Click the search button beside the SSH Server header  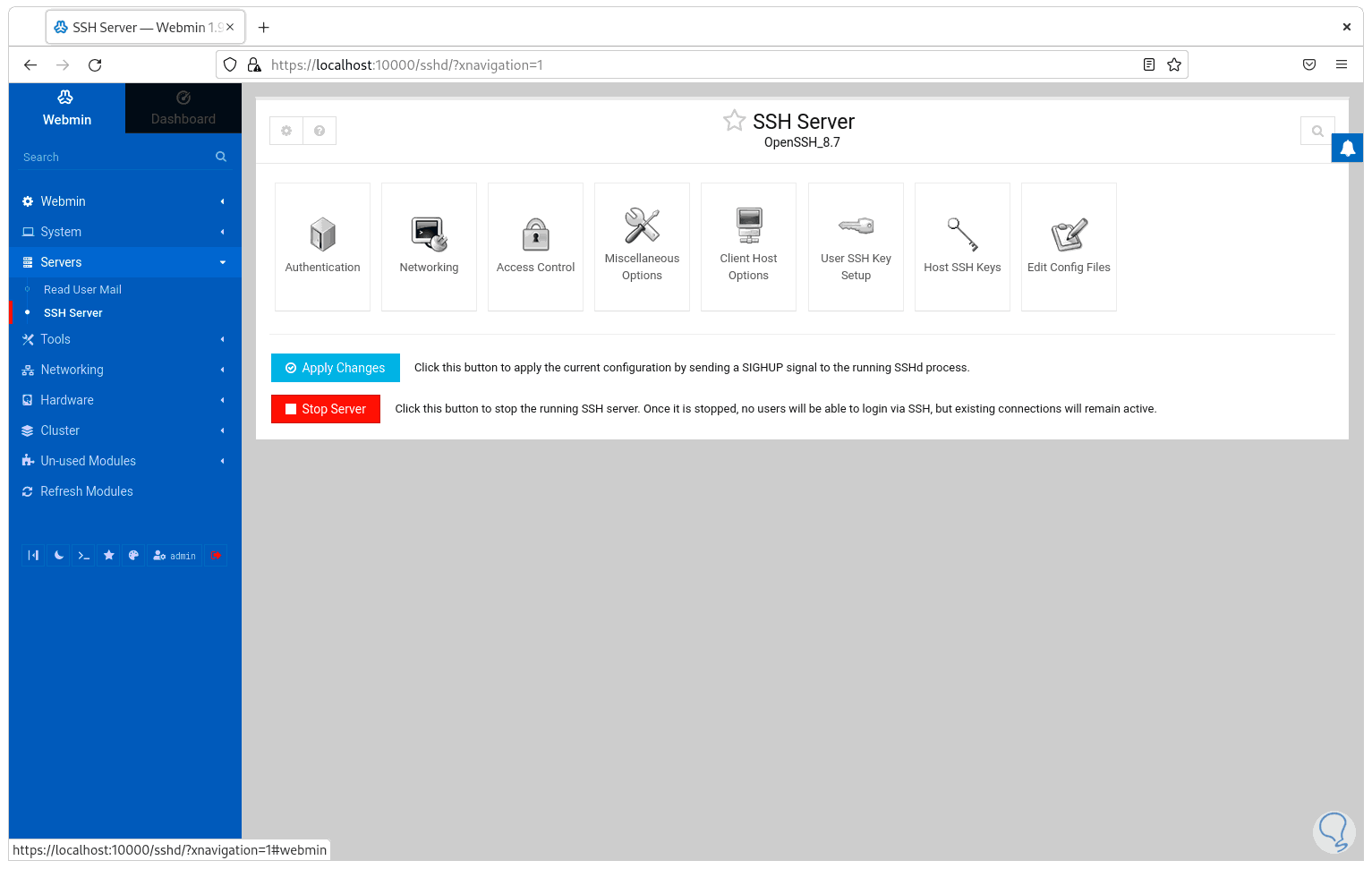pos(1317,131)
